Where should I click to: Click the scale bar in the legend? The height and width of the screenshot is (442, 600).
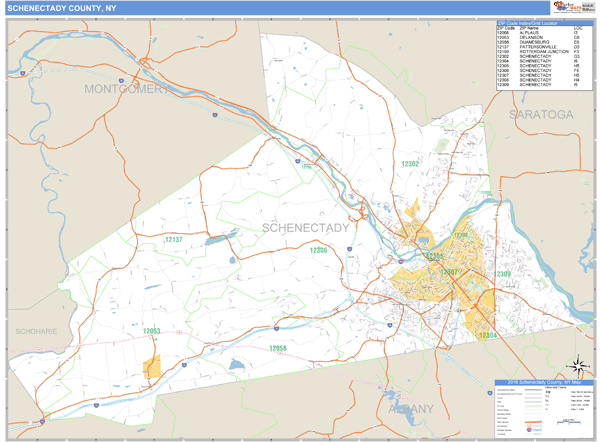[569, 422]
